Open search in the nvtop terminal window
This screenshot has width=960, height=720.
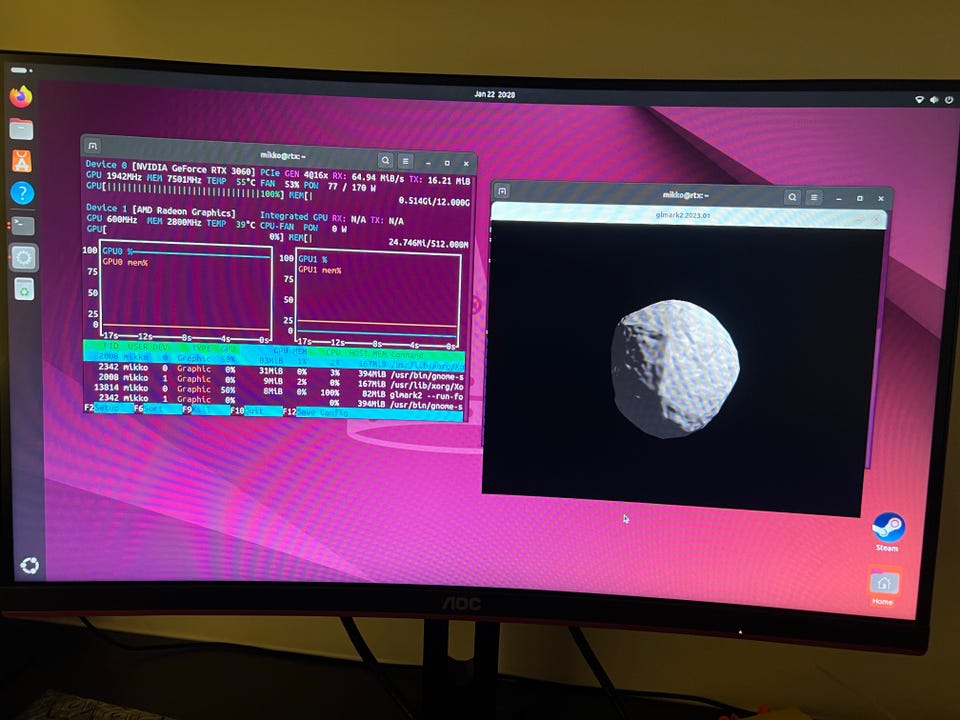coord(385,161)
